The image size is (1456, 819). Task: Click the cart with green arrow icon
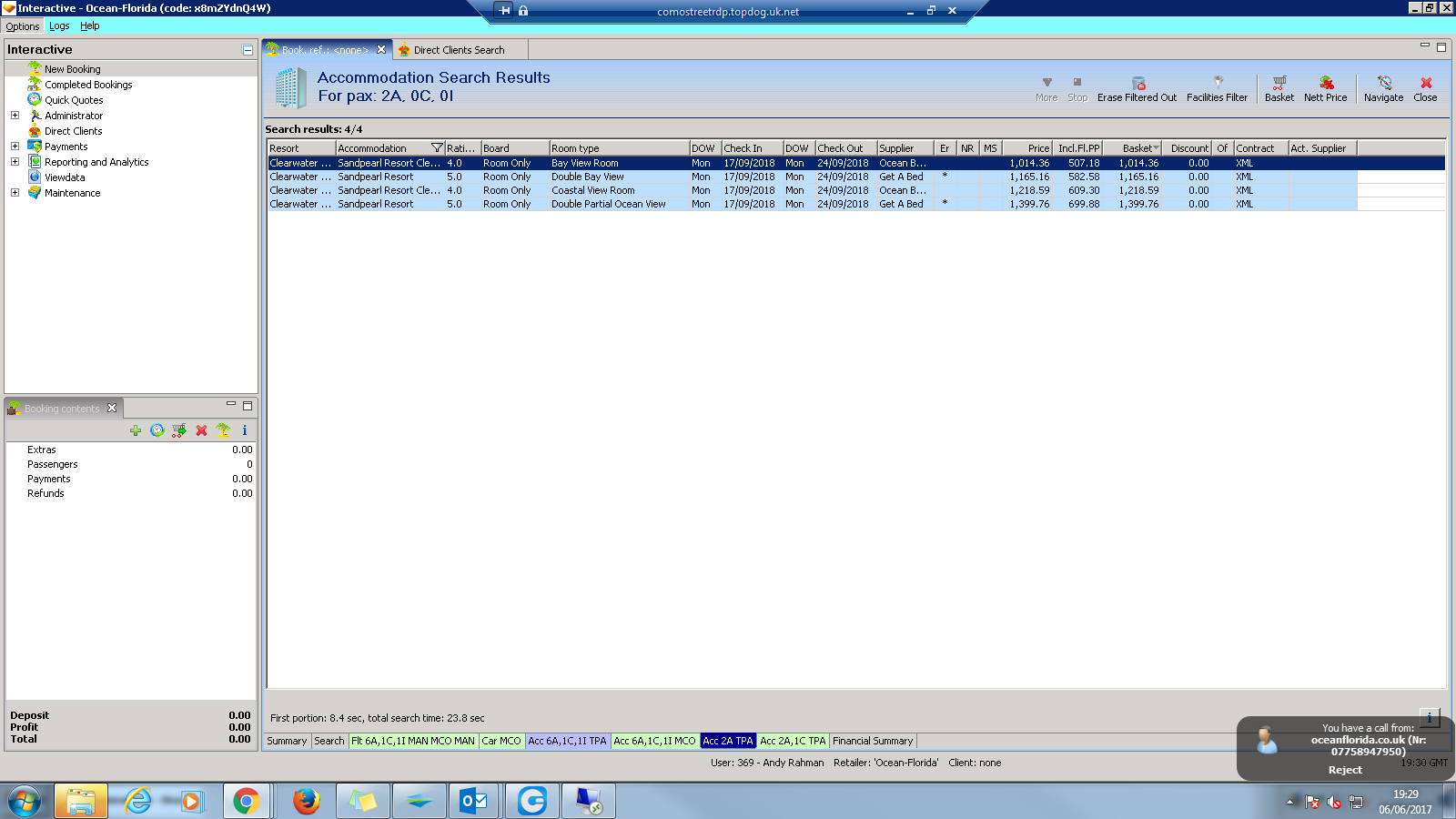[x=179, y=430]
